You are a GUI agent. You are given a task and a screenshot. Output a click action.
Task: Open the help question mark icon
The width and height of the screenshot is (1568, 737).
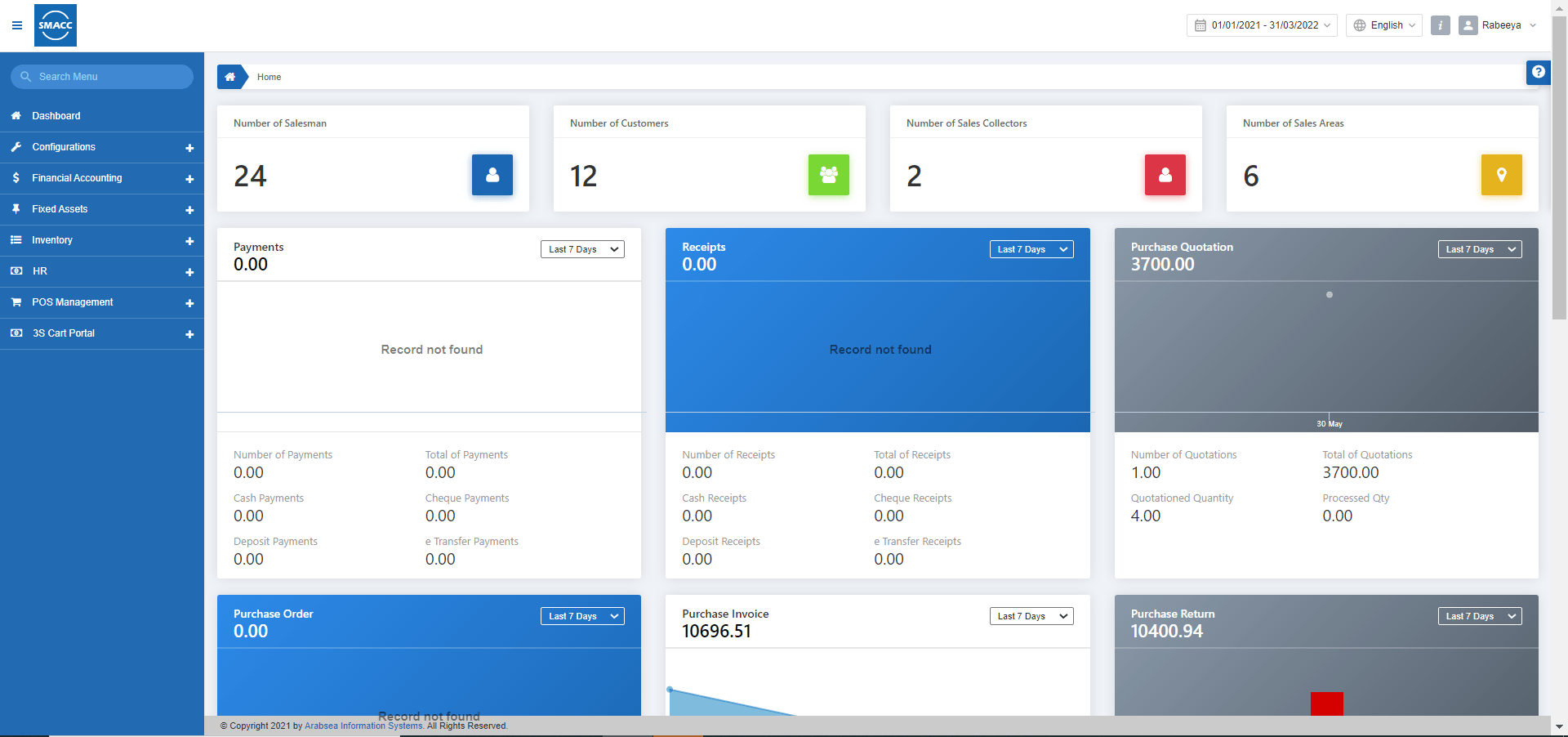point(1538,72)
